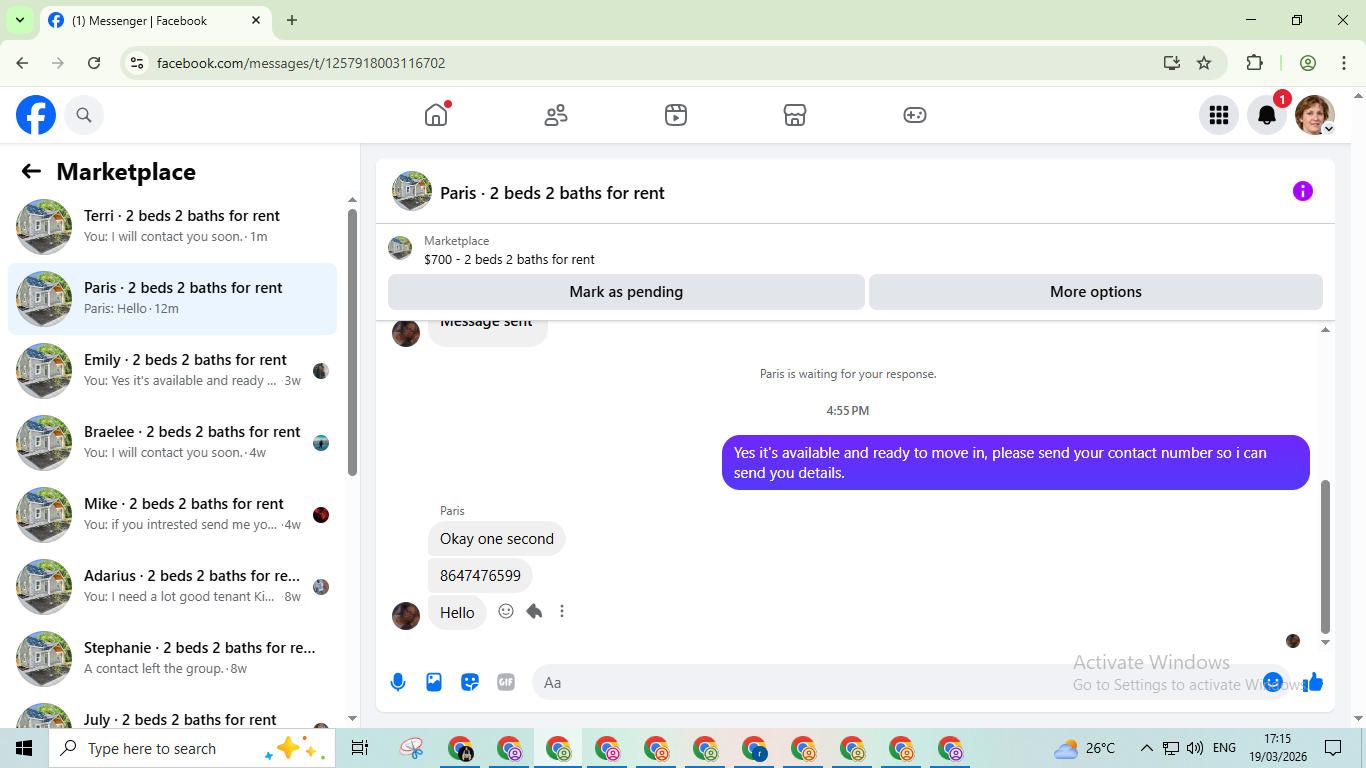The image size is (1366, 768).
Task: Open the Marketplace storefront icon
Action: pos(795,115)
